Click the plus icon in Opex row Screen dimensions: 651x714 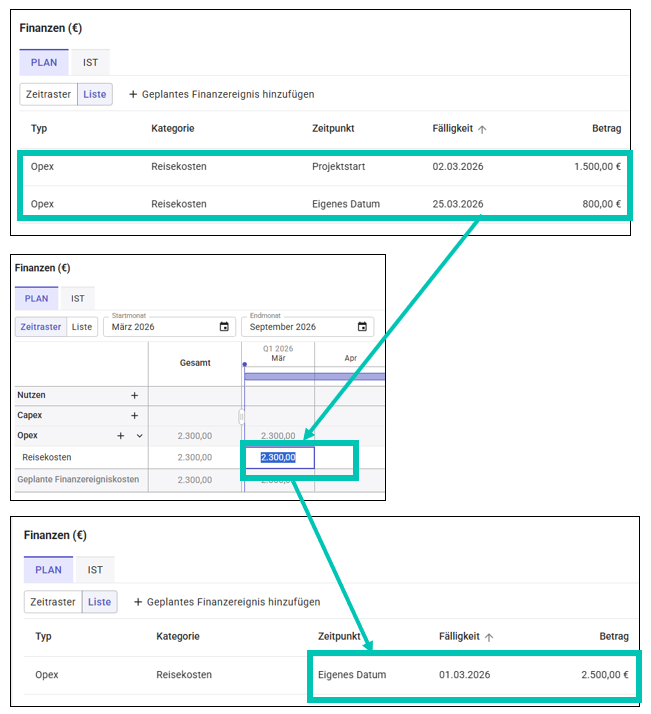pos(121,436)
